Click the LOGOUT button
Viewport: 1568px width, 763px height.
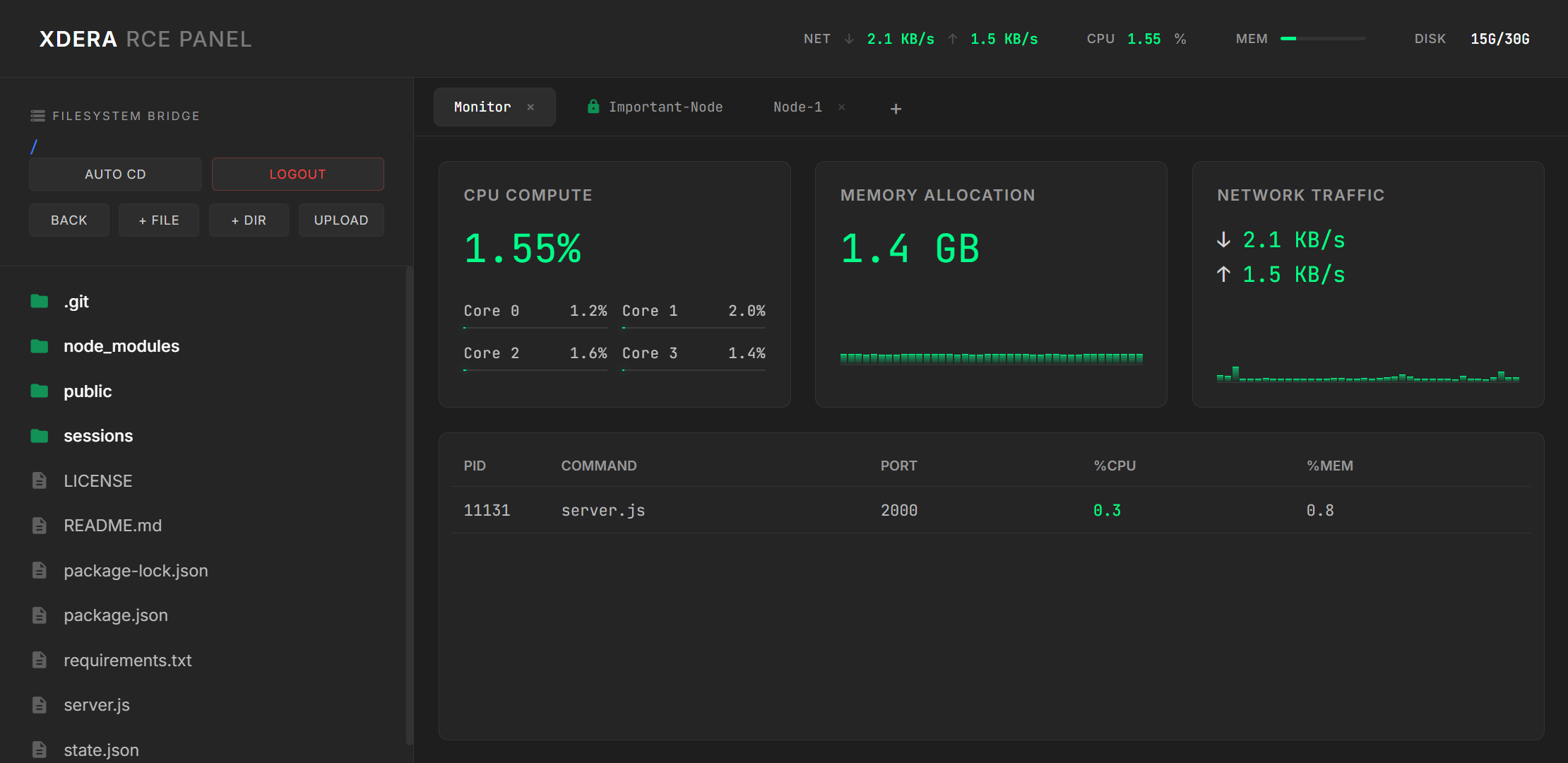tap(298, 175)
